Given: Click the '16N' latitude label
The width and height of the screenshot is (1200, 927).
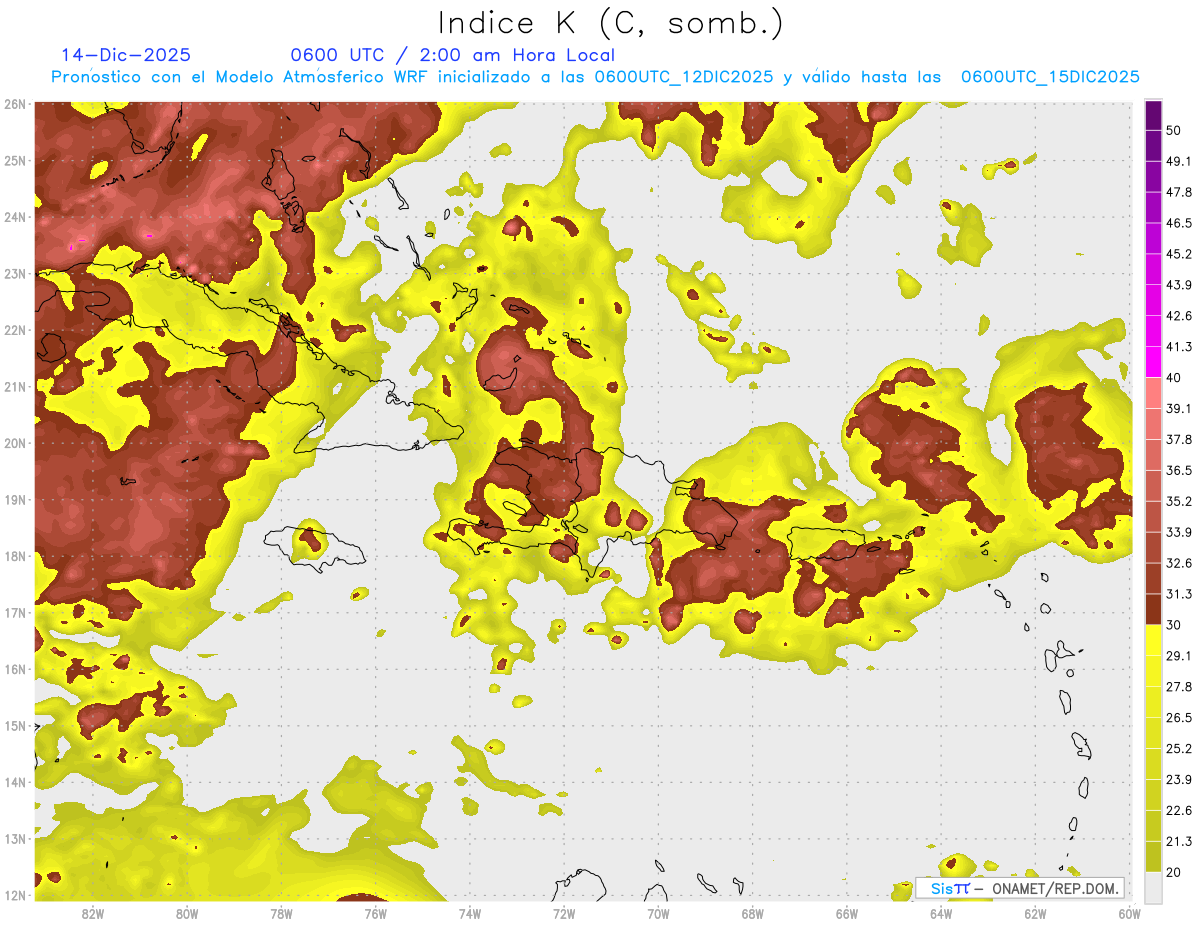Looking at the screenshot, I should click(14, 669).
